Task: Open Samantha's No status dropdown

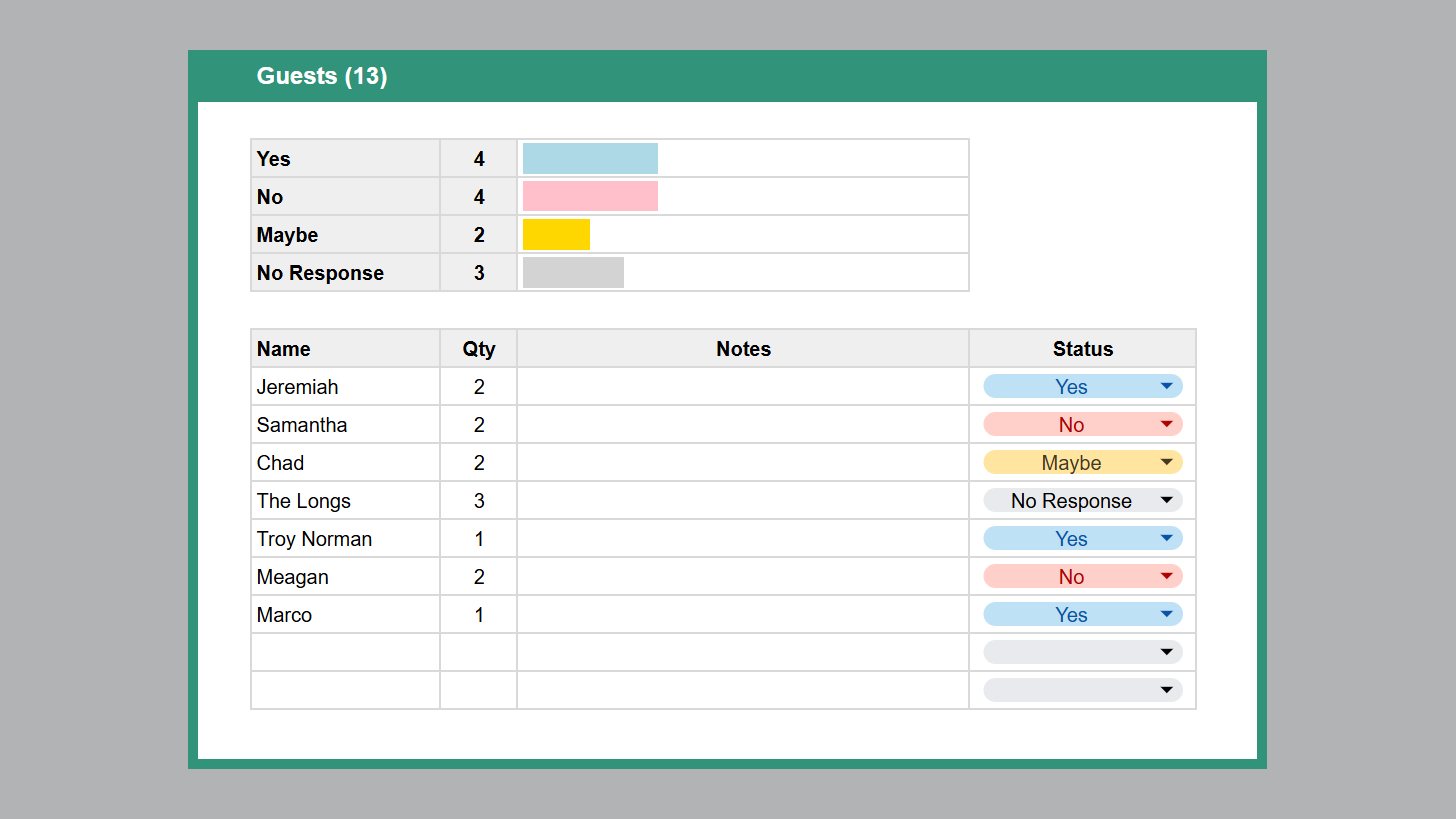Action: (x=1082, y=425)
